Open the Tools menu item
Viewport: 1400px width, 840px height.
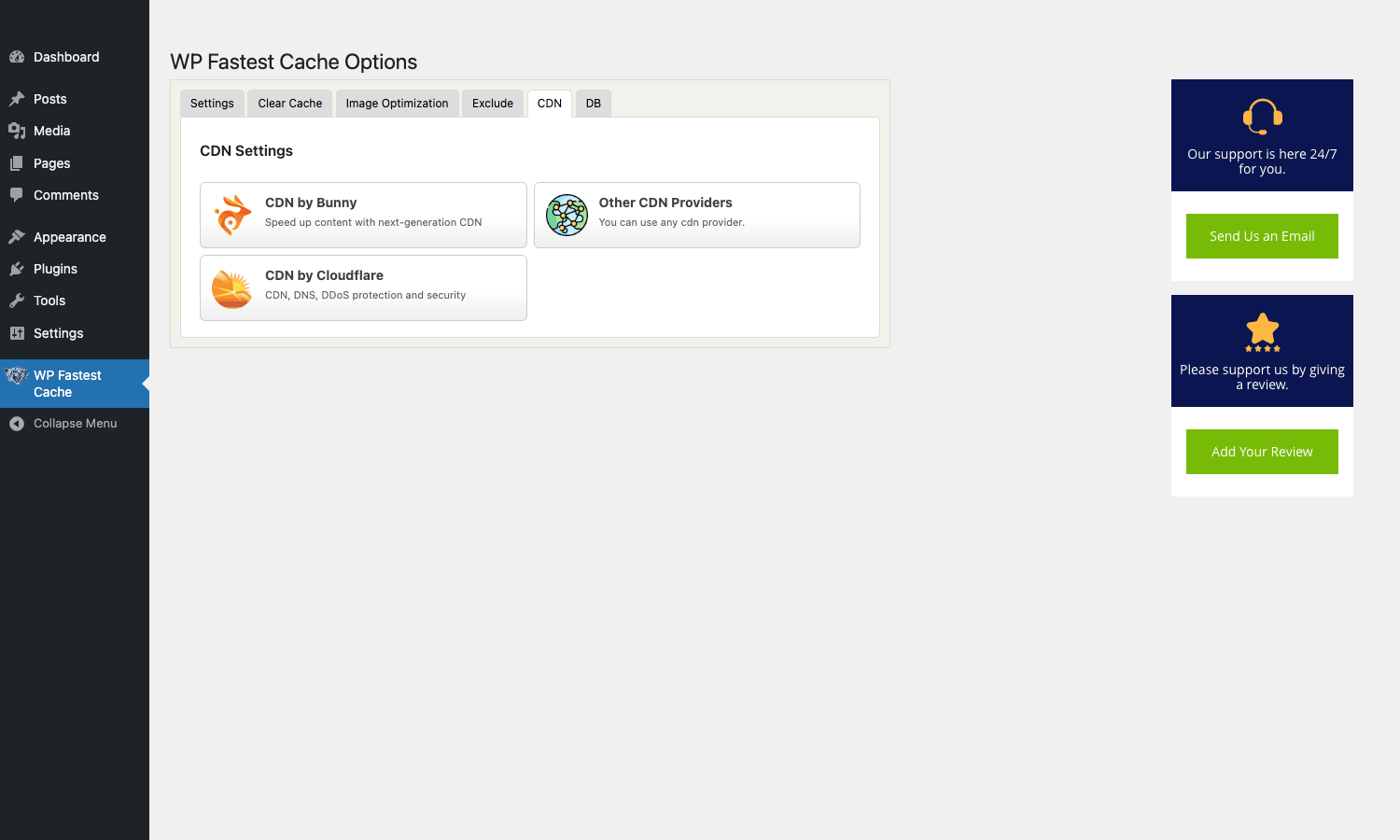(75, 301)
